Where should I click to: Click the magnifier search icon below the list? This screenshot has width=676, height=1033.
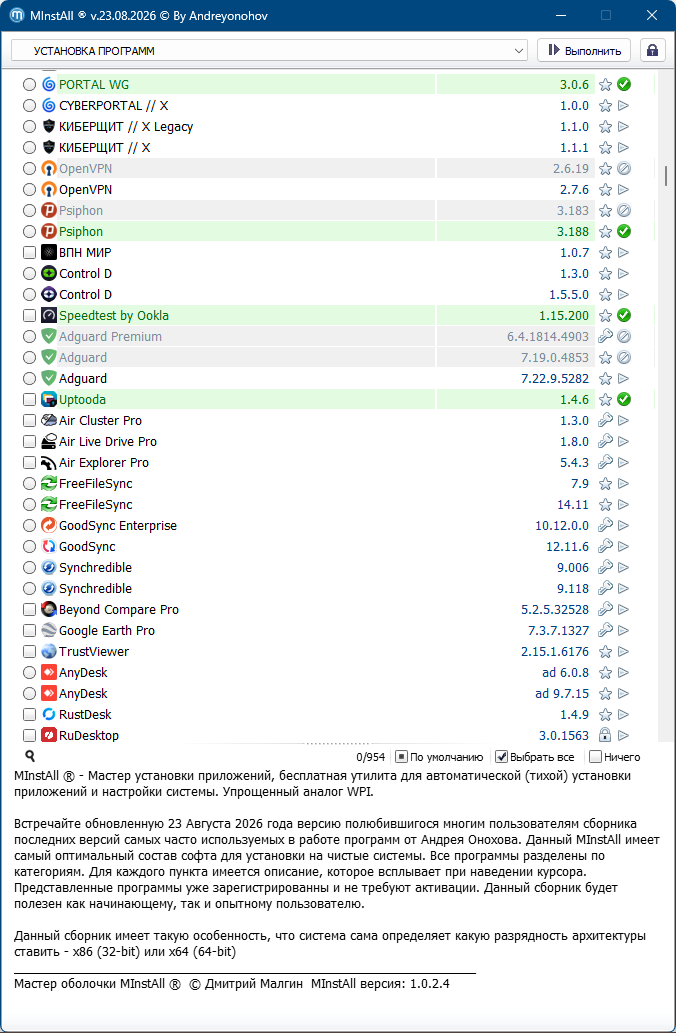pos(30,756)
